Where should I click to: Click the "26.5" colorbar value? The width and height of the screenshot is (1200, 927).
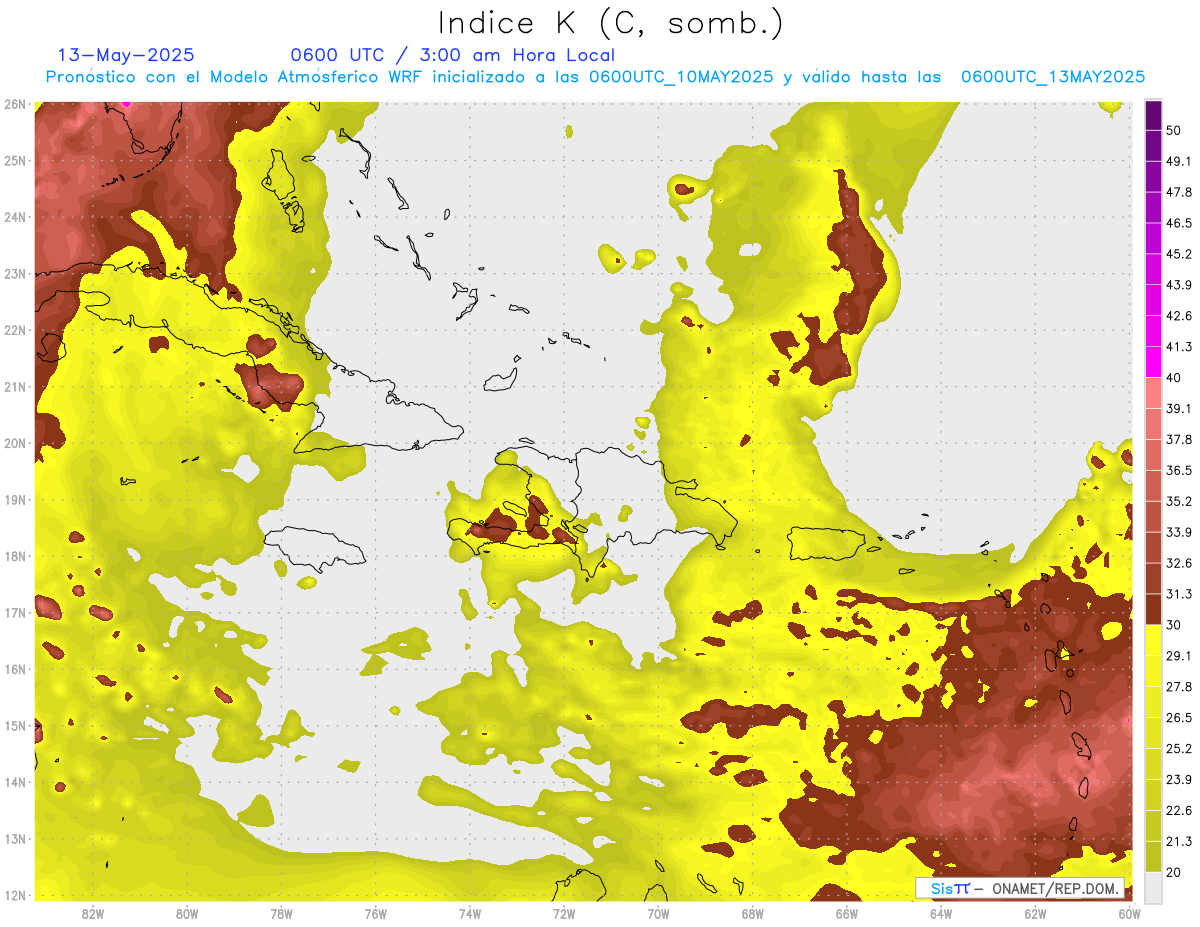(1179, 718)
